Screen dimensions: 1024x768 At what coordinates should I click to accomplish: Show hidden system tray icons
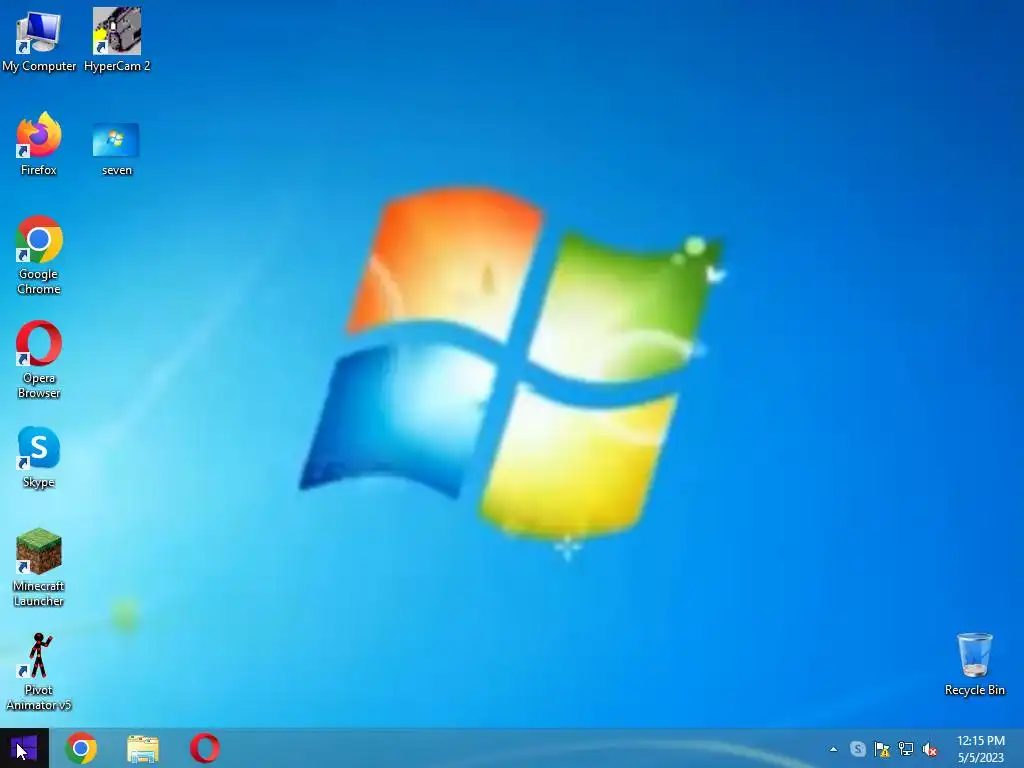point(833,749)
